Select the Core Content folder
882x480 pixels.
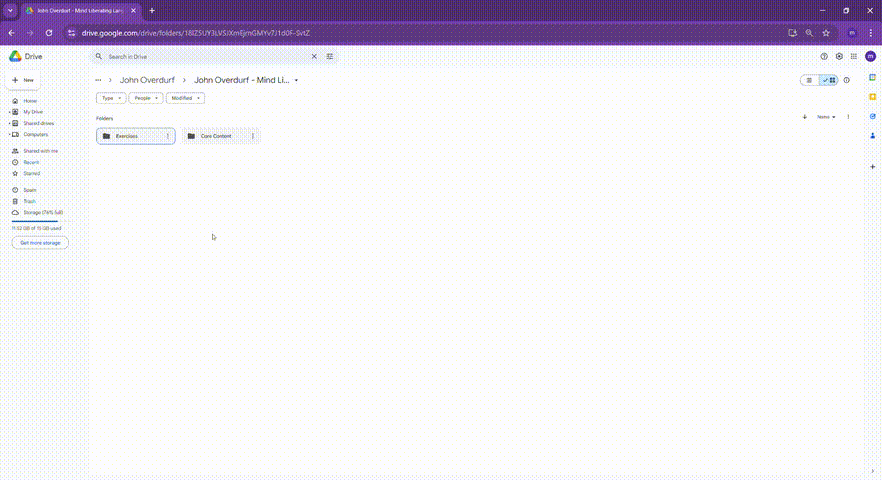220,136
